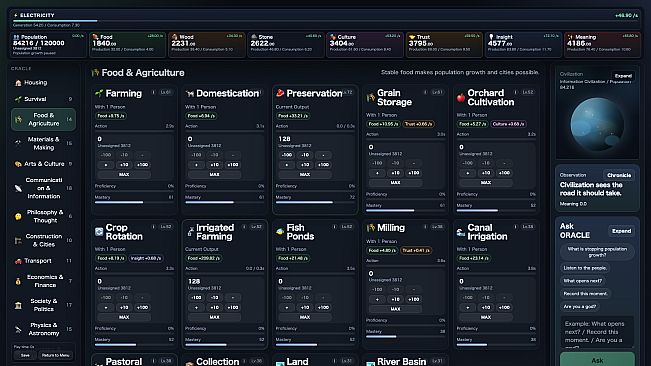This screenshot has height=366, width=651.
Task: Save the game
Action: click(x=25, y=356)
